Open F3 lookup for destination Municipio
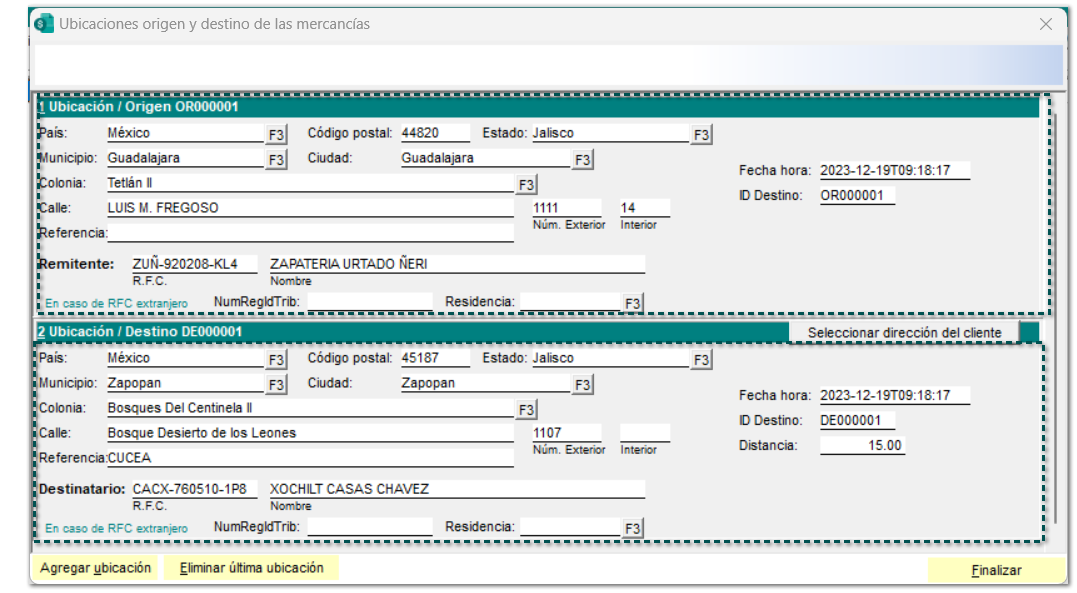 coord(276,384)
